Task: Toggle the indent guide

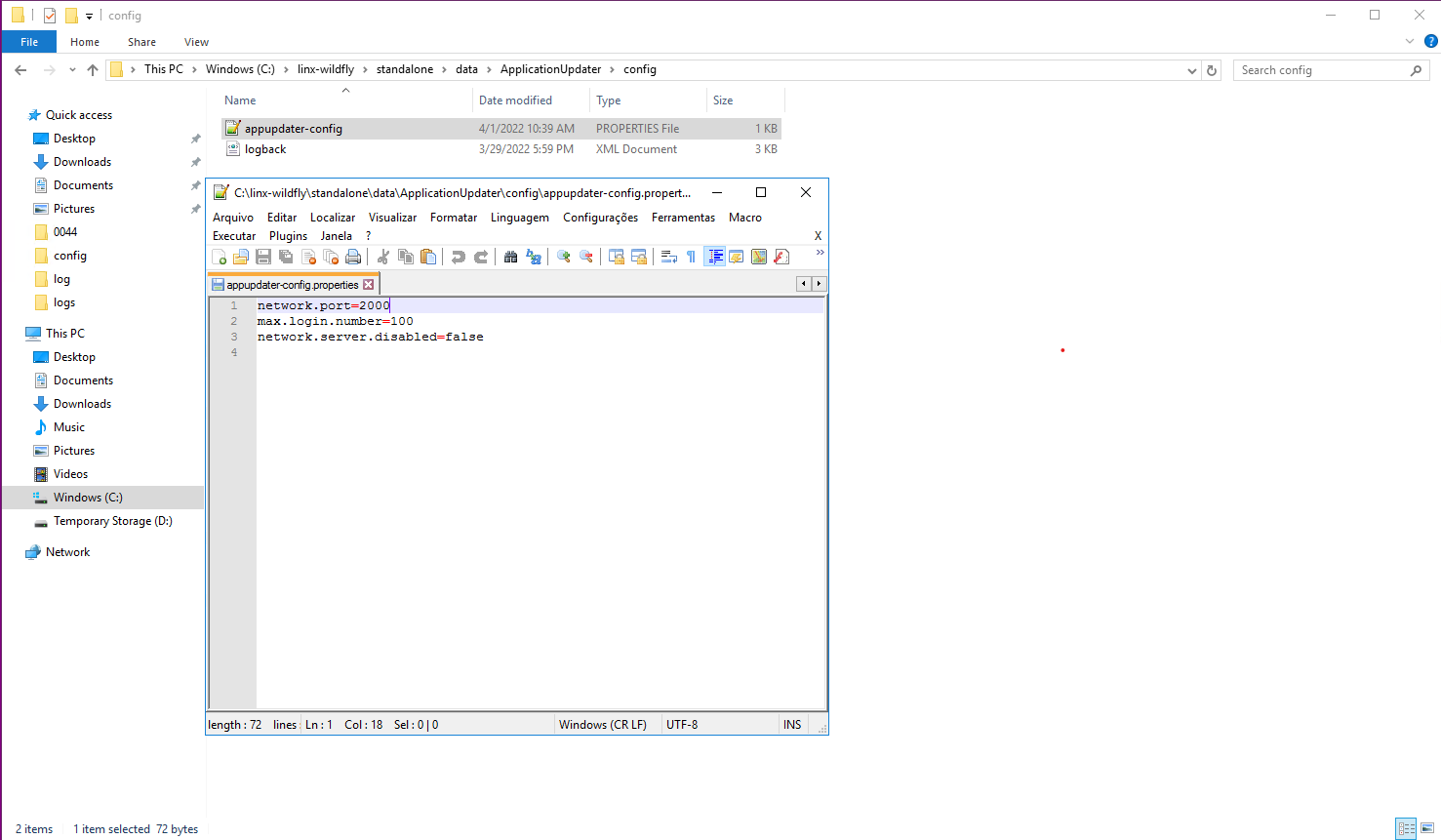Action: pos(715,257)
